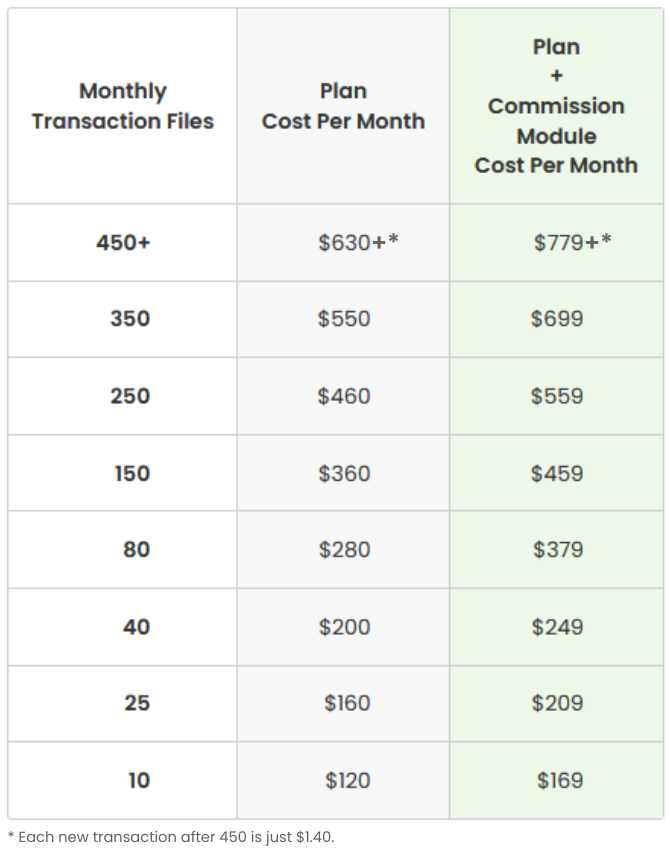
Task: Click the 350 transaction files cell
Action: point(130,319)
